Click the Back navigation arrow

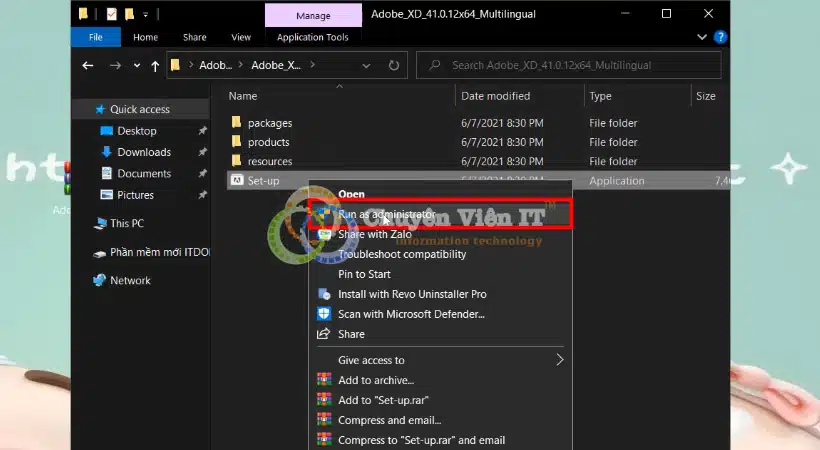(88, 66)
